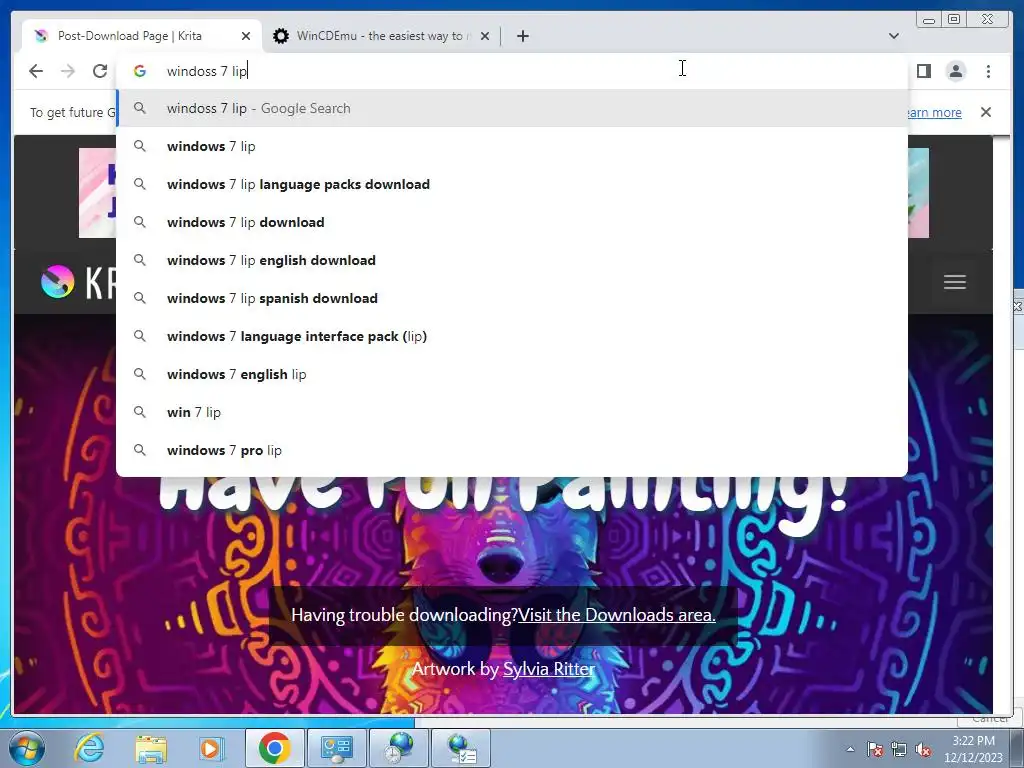Open Windows Explorer folder from taskbar
The width and height of the screenshot is (1024, 768).
click(x=151, y=748)
